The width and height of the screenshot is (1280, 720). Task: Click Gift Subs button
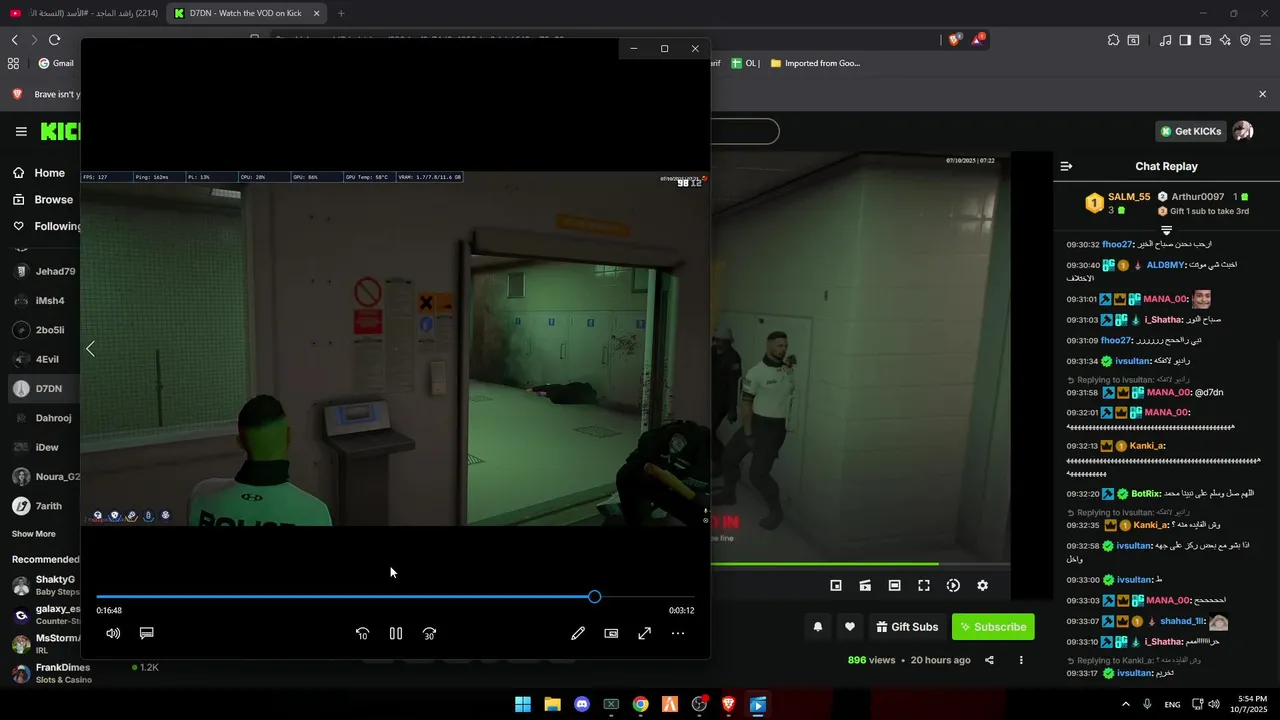(907, 627)
